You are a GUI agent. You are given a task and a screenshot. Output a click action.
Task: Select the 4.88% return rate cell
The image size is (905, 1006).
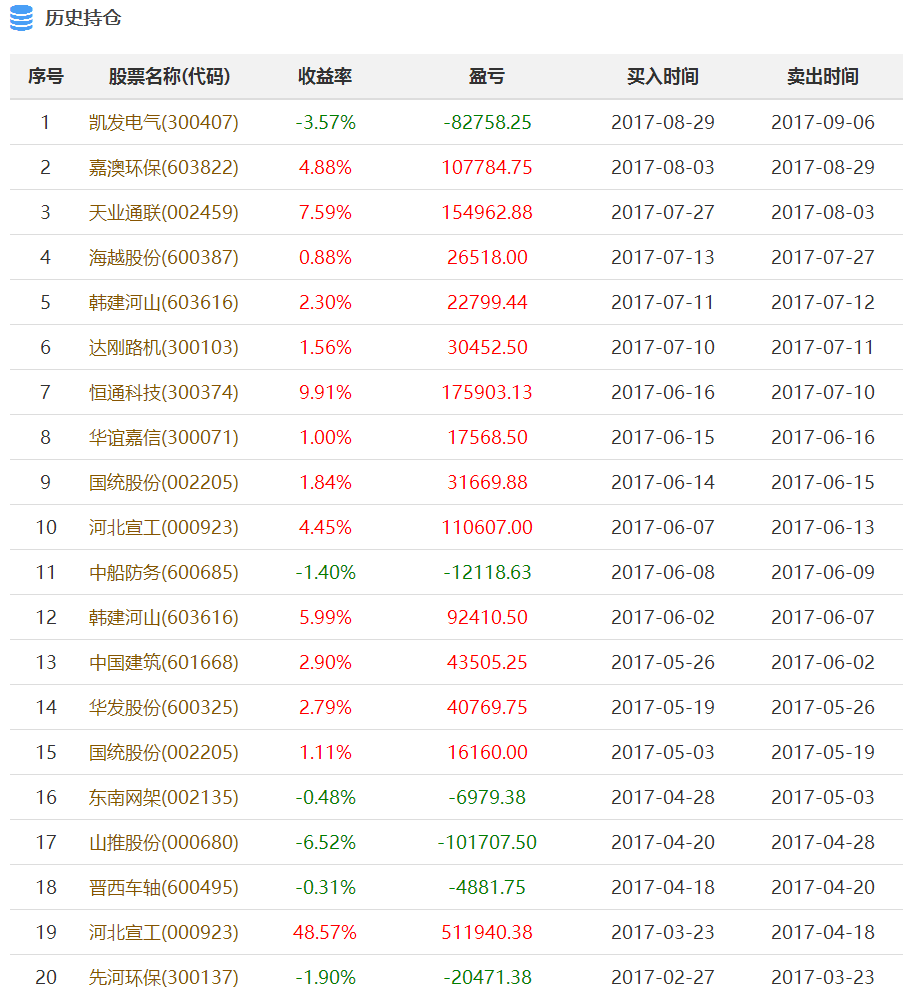tap(325, 167)
